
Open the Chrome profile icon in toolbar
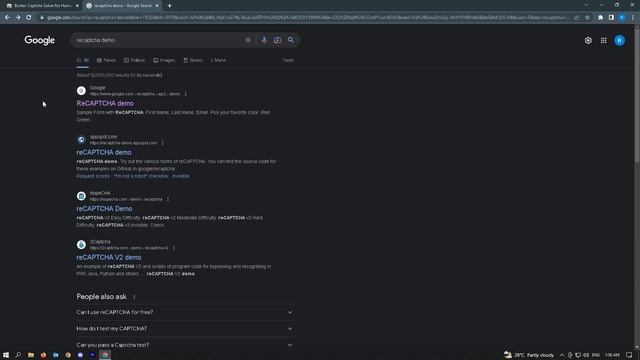(622, 18)
